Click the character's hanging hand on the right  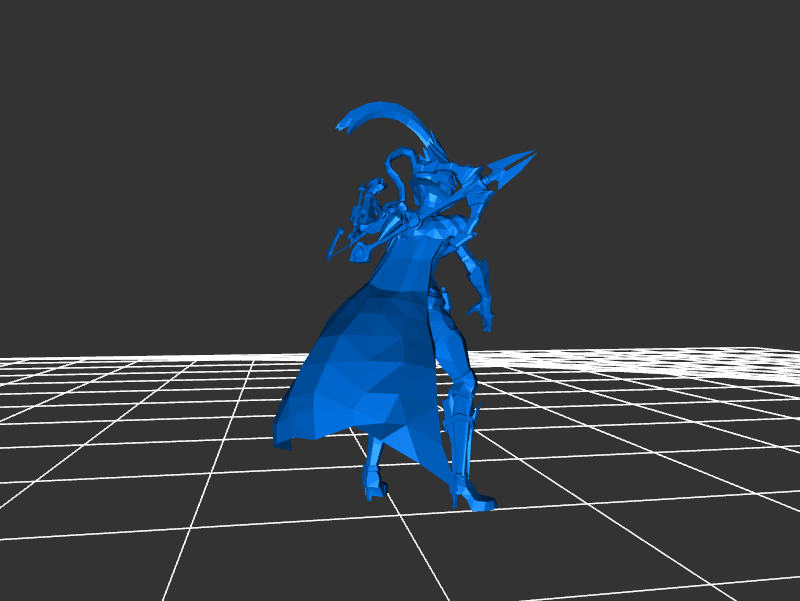(487, 318)
